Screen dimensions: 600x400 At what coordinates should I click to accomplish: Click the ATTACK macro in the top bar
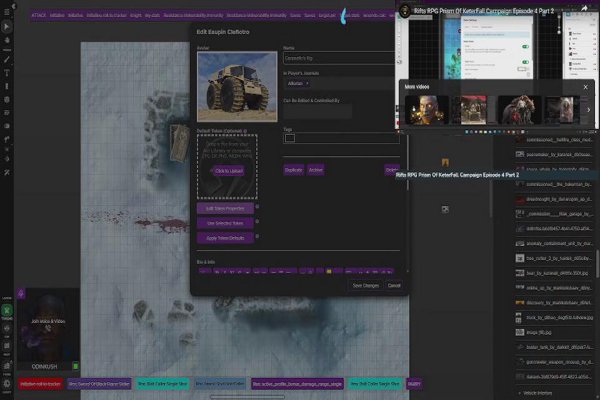click(39, 15)
